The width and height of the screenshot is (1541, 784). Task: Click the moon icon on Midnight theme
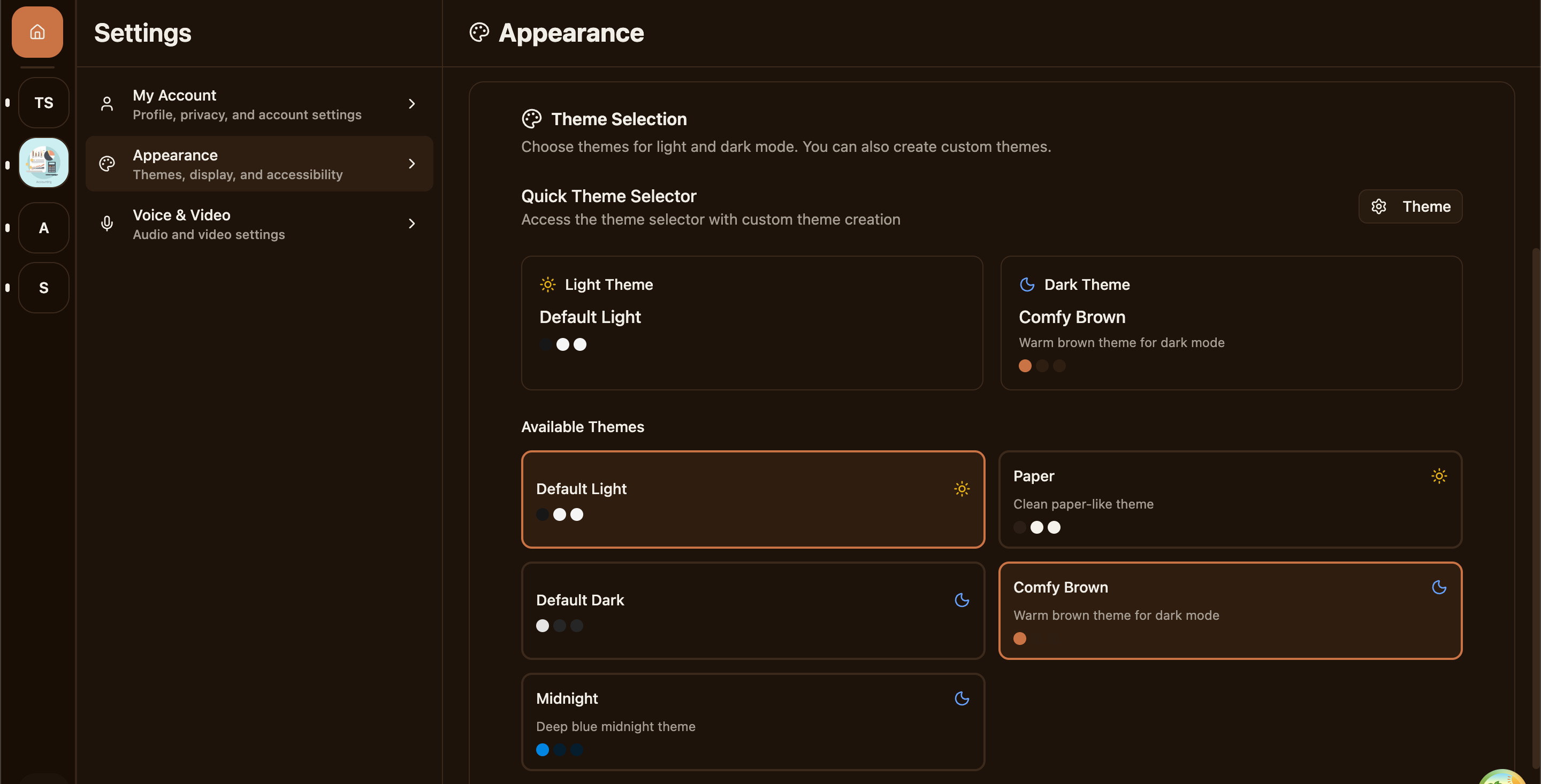[x=962, y=698]
